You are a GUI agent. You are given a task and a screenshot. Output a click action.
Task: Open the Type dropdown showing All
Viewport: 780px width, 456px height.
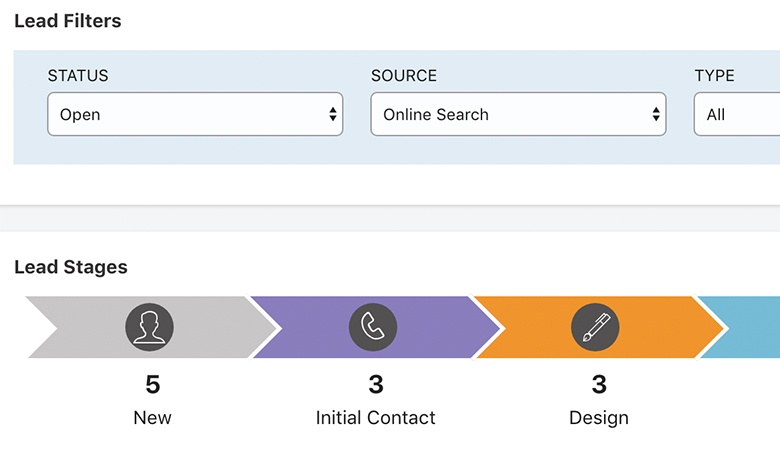(737, 115)
